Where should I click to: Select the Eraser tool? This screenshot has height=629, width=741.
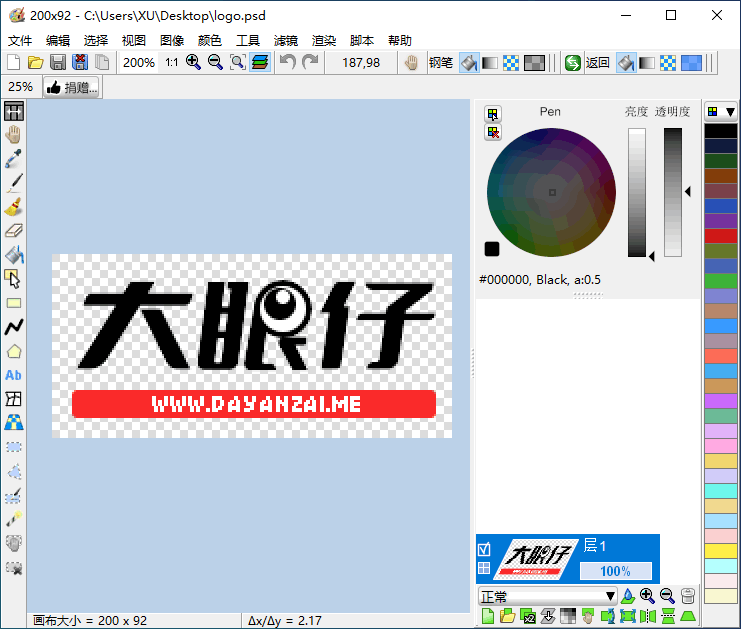[x=14, y=231]
